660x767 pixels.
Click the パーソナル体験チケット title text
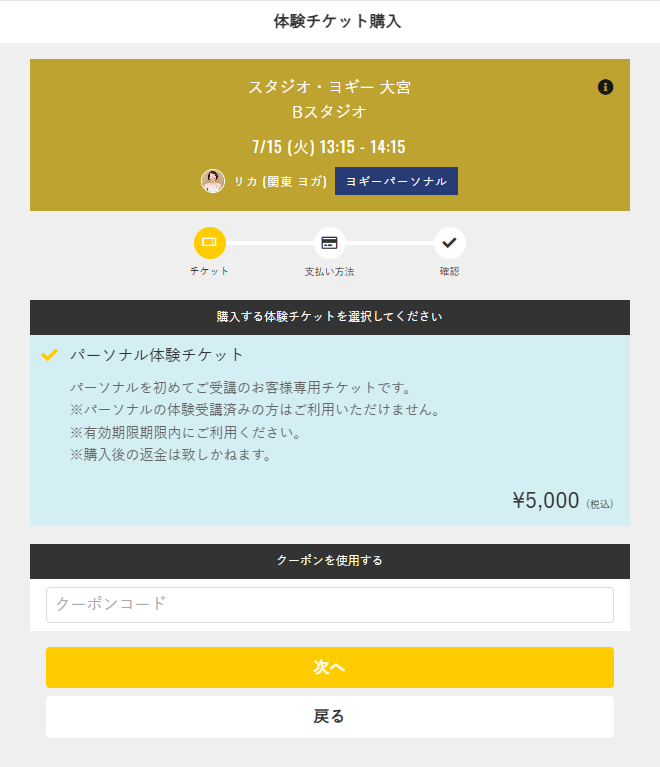coord(157,355)
